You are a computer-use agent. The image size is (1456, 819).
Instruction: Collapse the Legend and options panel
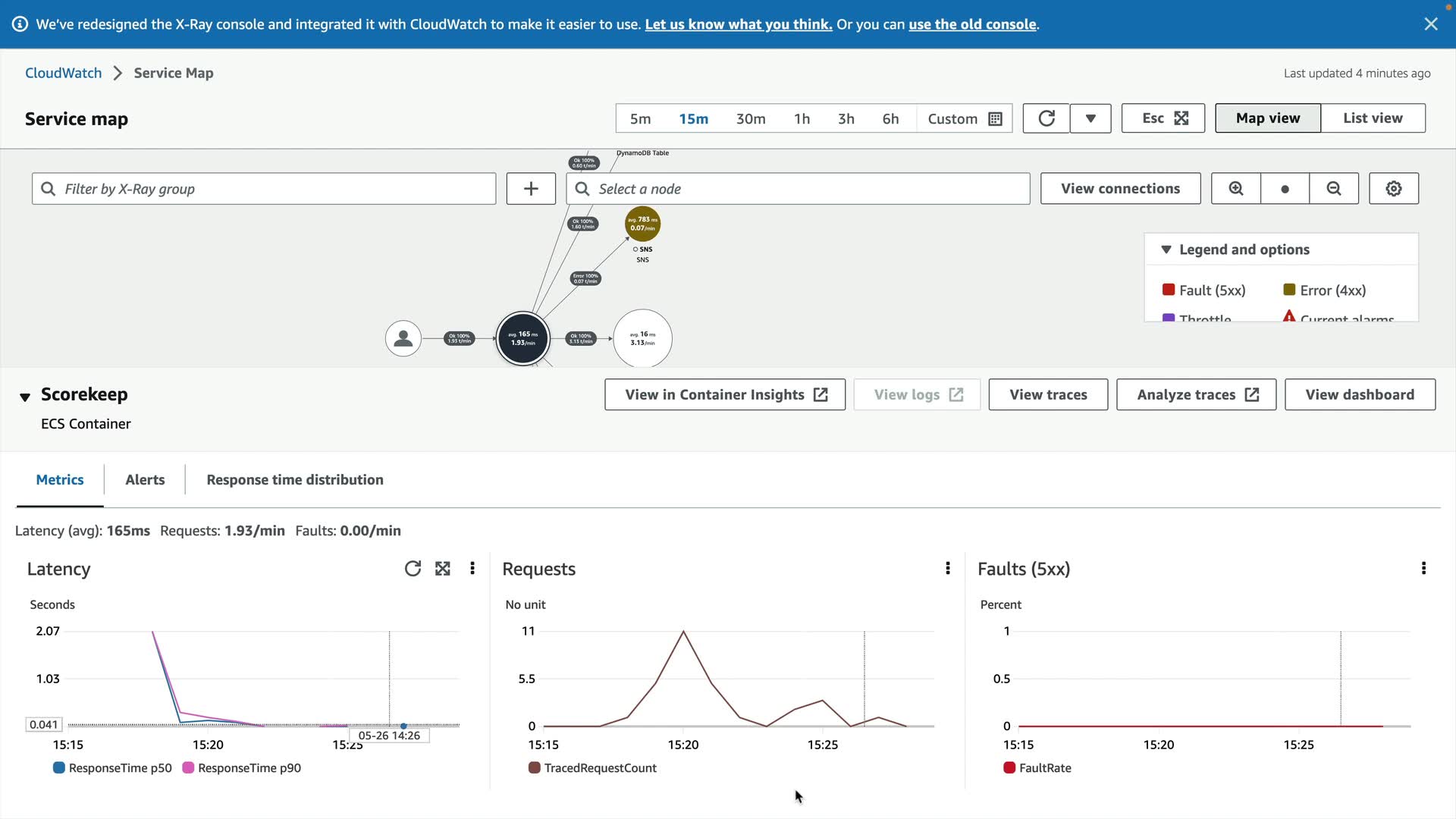pyautogui.click(x=1166, y=249)
